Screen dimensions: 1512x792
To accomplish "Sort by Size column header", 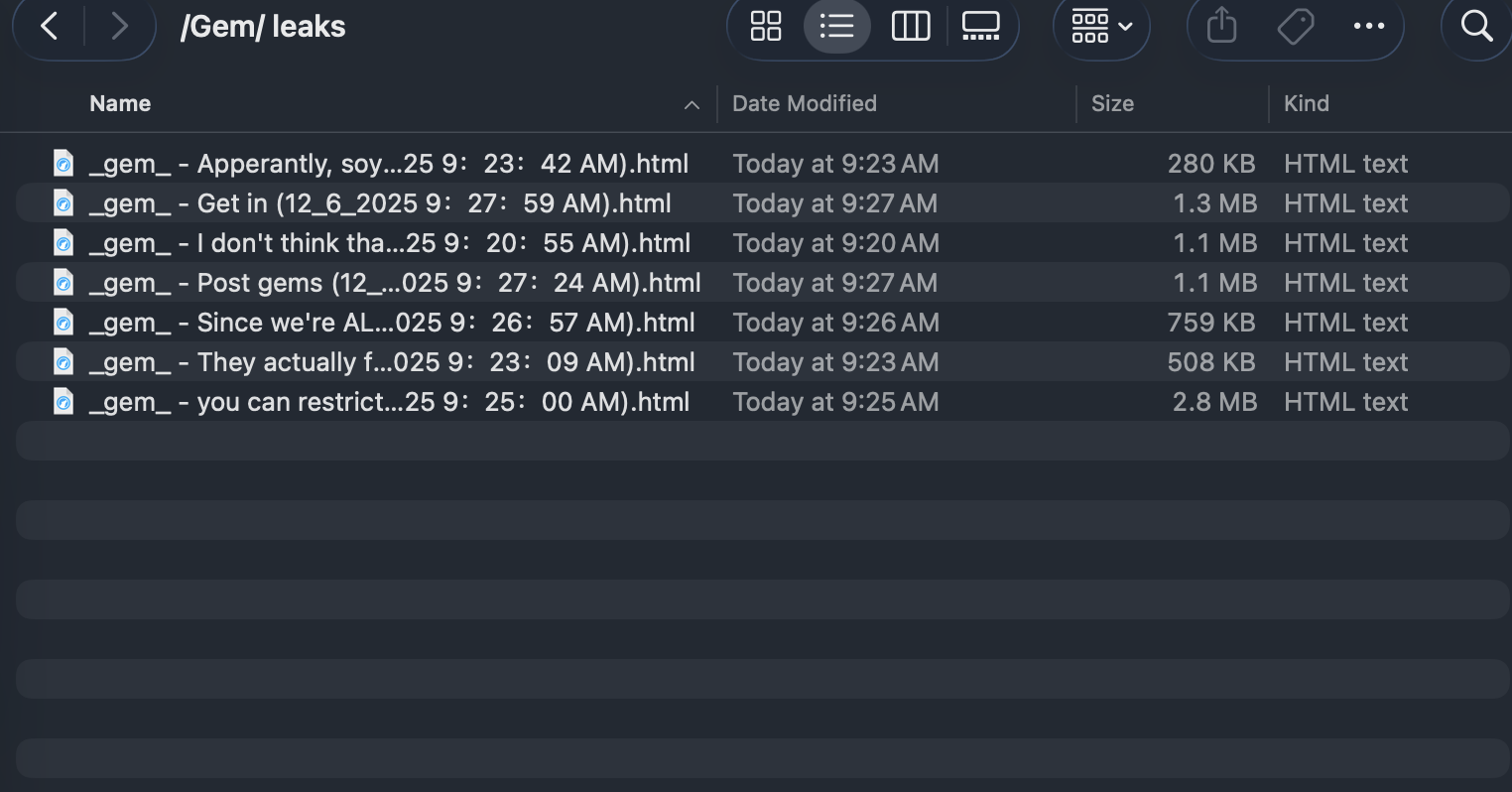I will pyautogui.click(x=1112, y=104).
